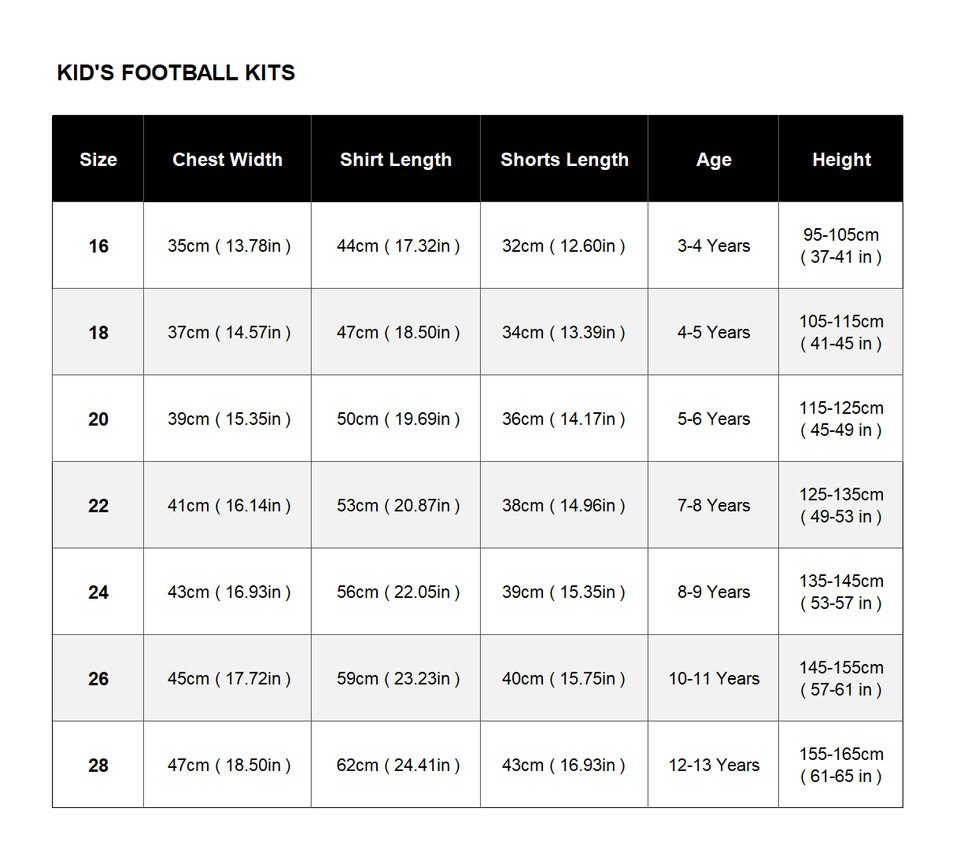Select the 12-13 Years age cell
The height and width of the screenshot is (856, 960).
pos(713,765)
